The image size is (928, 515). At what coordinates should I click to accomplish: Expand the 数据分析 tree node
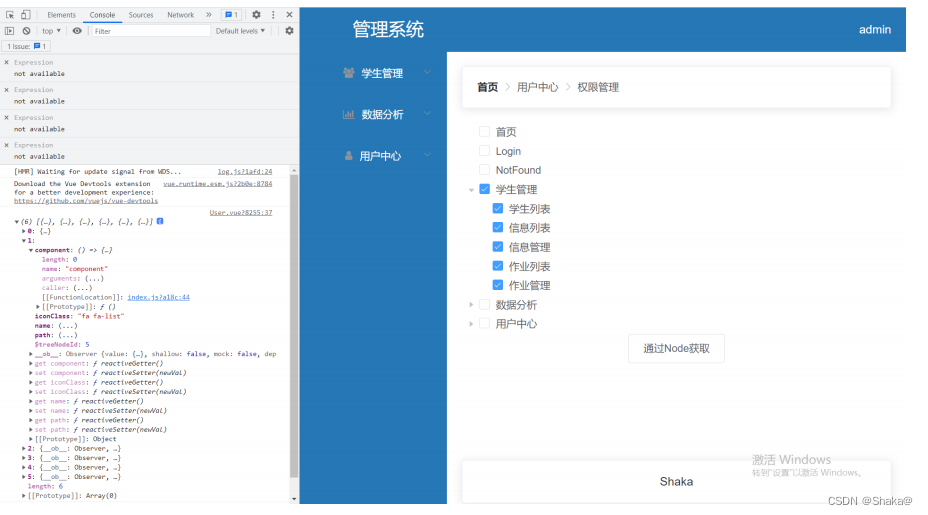471,304
